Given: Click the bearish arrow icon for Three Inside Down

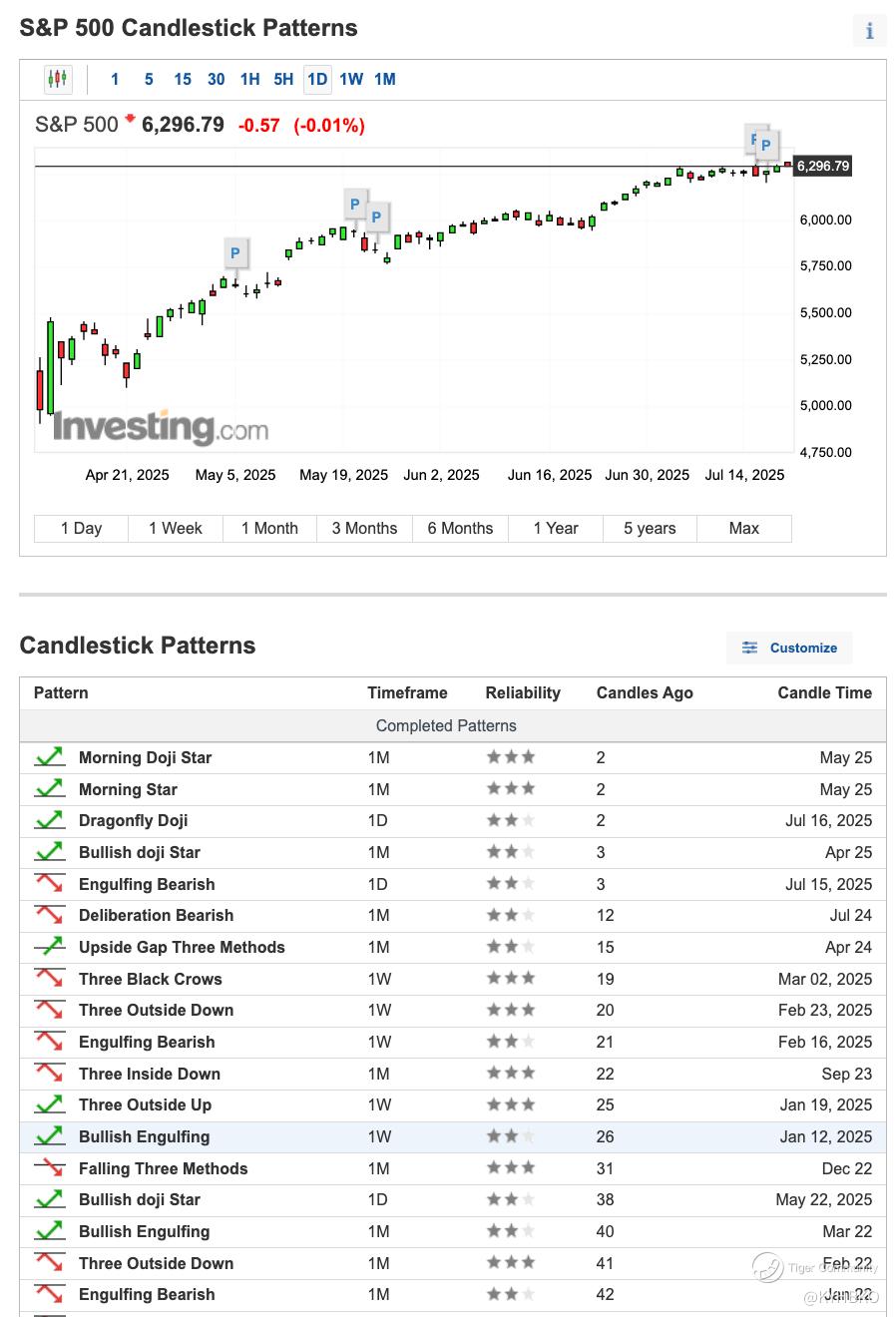Looking at the screenshot, I should pyautogui.click(x=50, y=1074).
